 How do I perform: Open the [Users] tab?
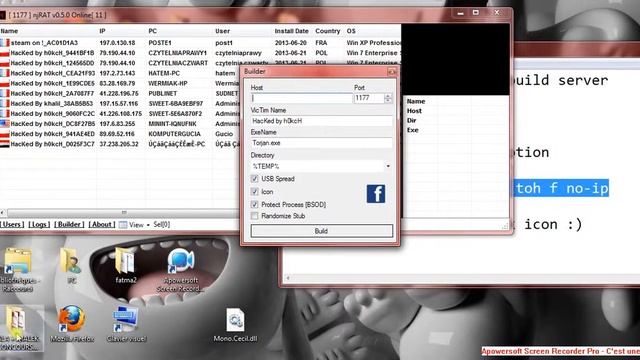tap(12, 224)
